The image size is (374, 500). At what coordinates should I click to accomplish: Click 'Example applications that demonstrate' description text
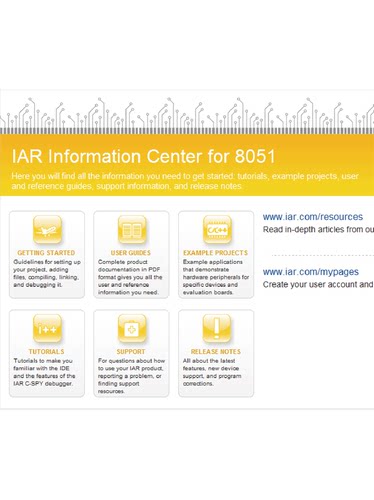[x=216, y=277]
